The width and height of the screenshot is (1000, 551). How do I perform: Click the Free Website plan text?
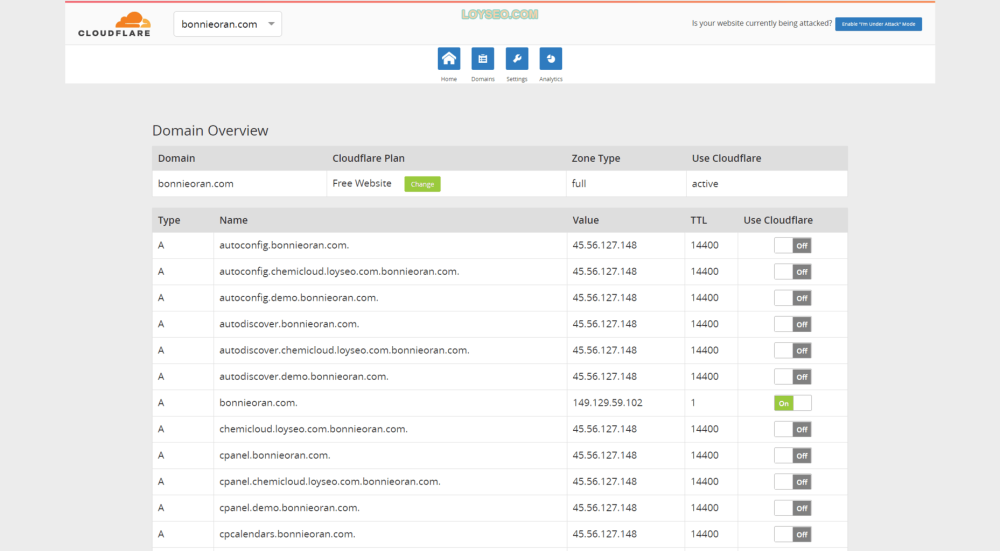click(x=362, y=183)
